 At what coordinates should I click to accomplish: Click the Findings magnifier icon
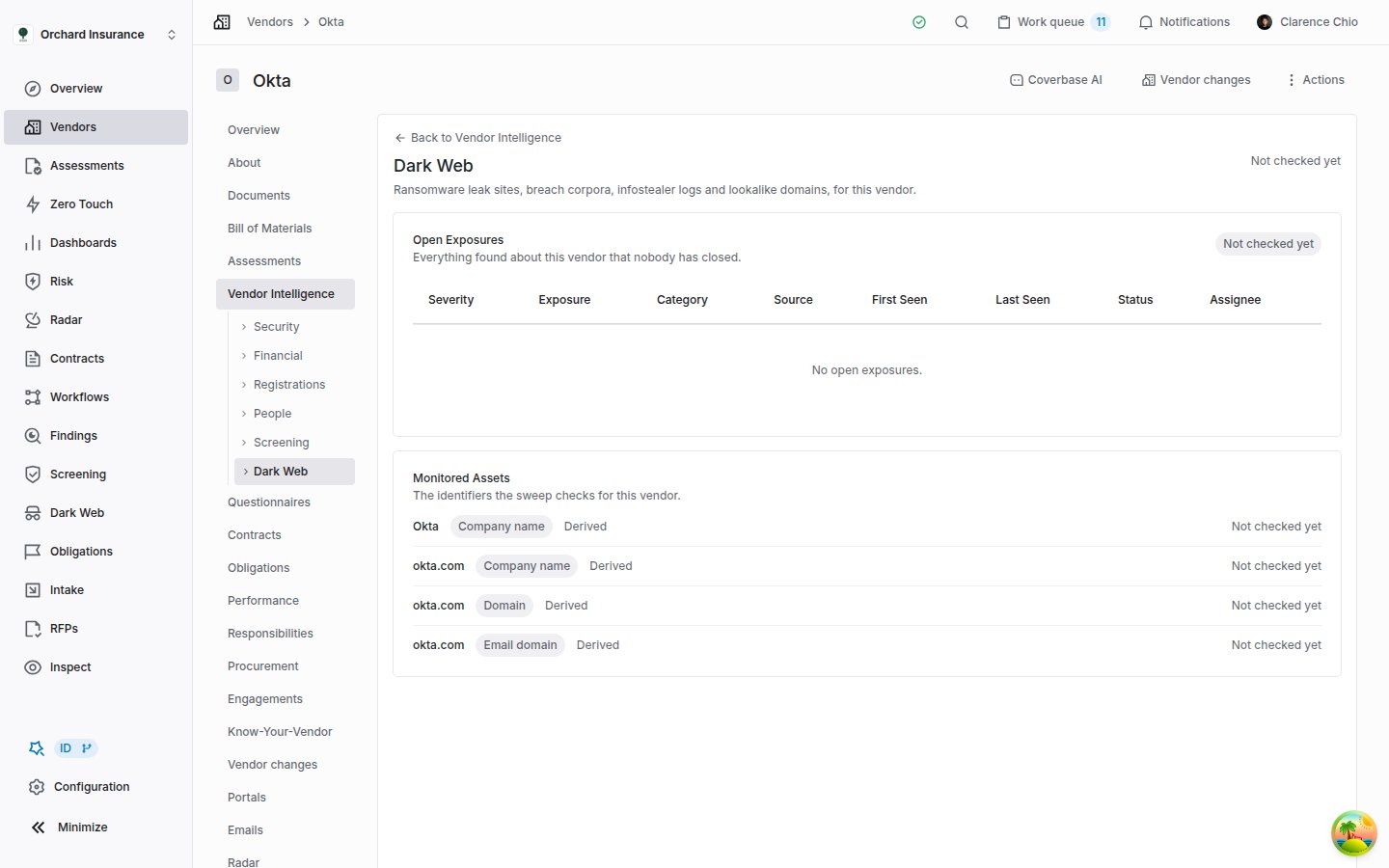pyautogui.click(x=33, y=436)
